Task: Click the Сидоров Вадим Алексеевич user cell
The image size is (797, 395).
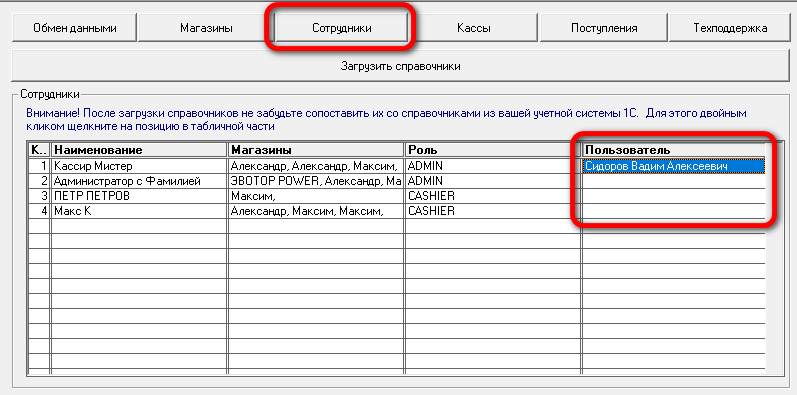Action: click(674, 166)
